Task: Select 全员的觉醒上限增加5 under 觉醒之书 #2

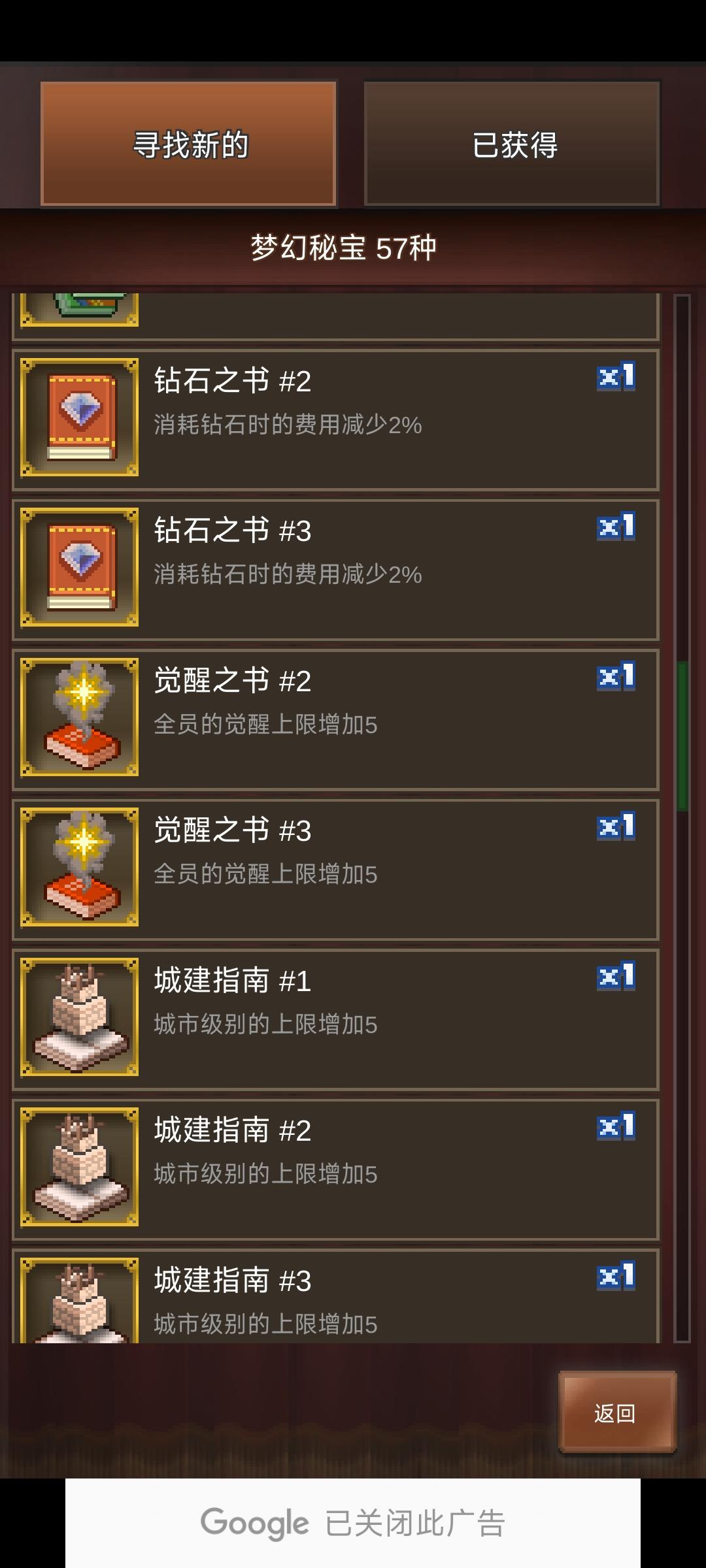Action: coord(265,725)
